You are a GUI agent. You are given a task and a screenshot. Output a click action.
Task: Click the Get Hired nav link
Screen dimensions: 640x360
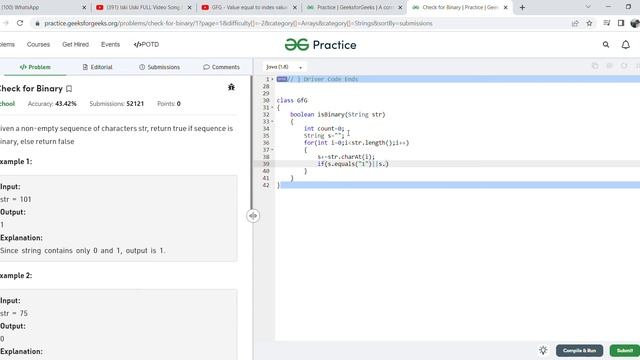click(75, 44)
